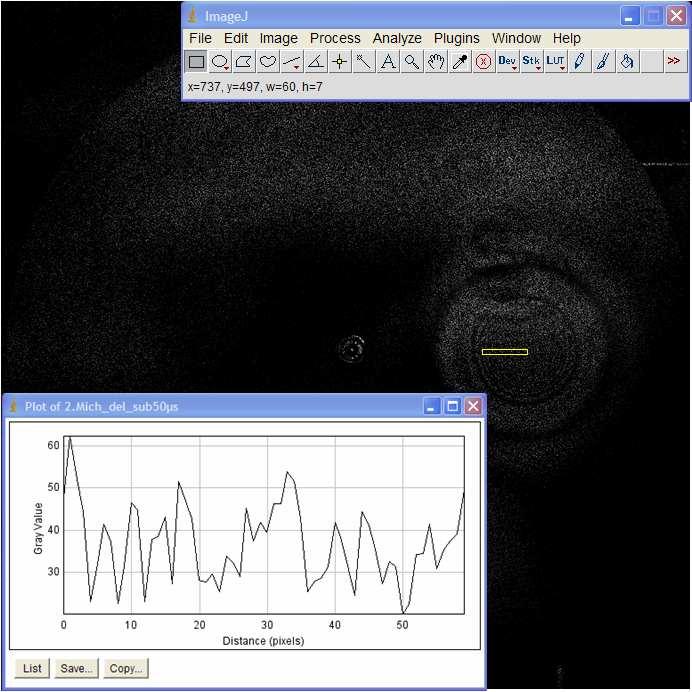The height and width of the screenshot is (692, 692).
Task: Click the yellow rectangle selection on image
Action: (x=505, y=352)
